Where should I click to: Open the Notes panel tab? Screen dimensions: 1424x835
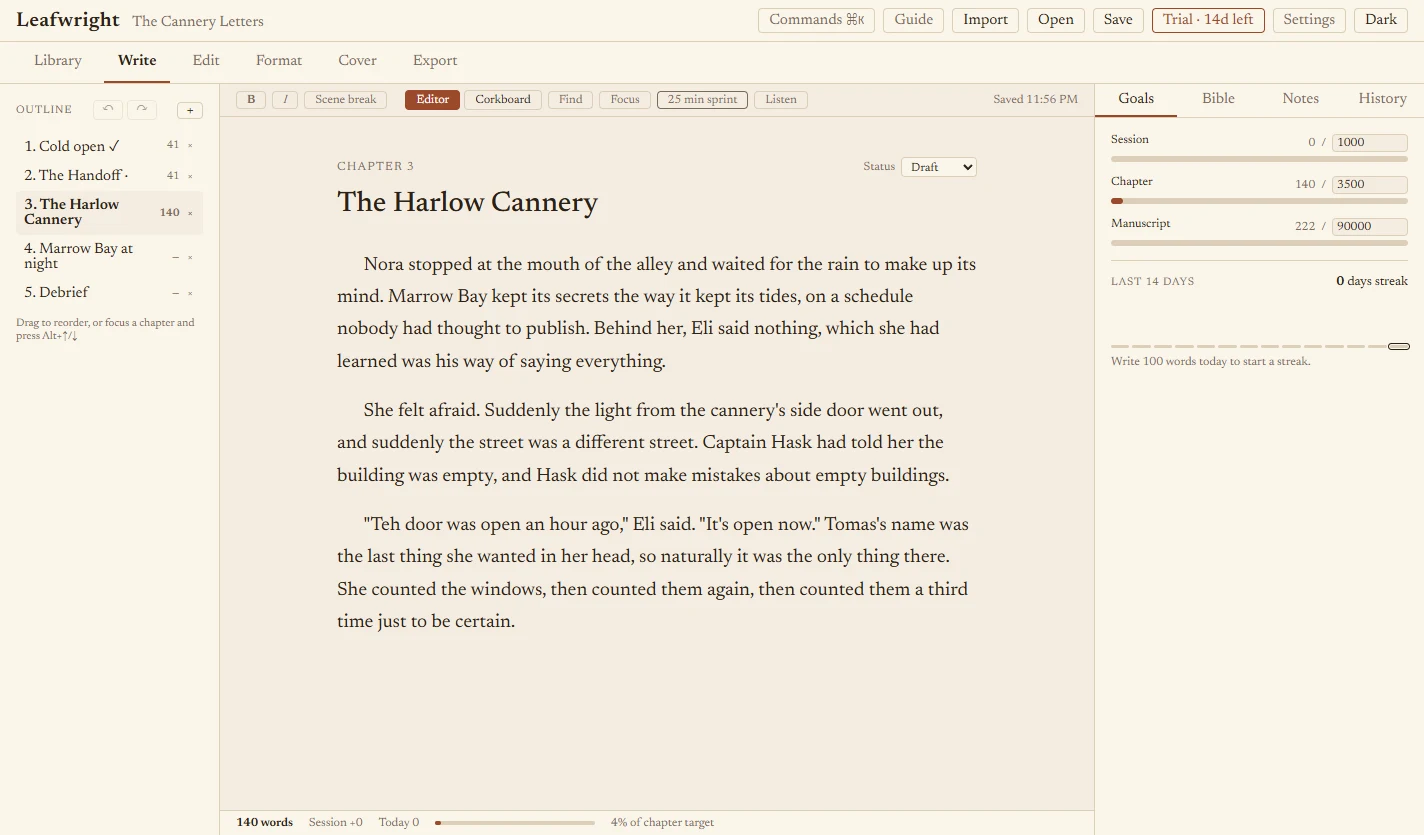(x=1300, y=99)
